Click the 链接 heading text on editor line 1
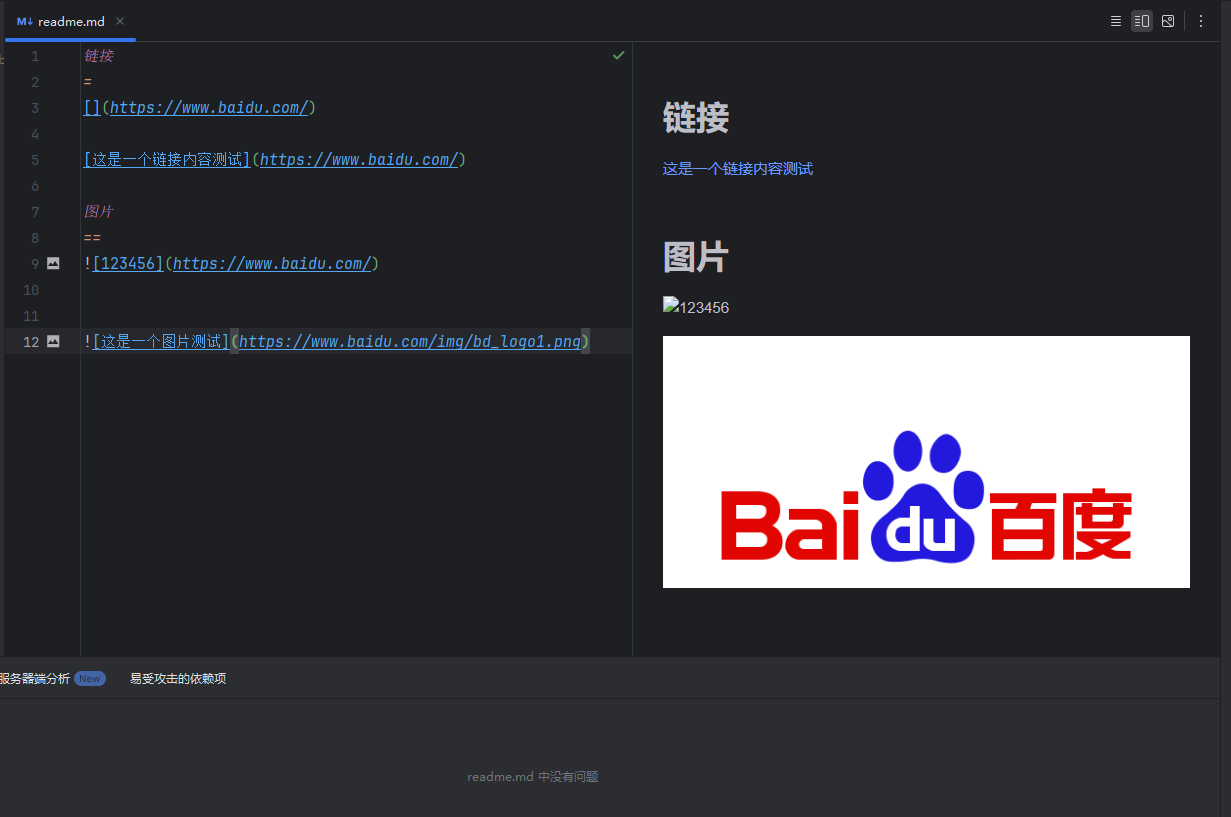The width and height of the screenshot is (1231, 817). click(99, 56)
